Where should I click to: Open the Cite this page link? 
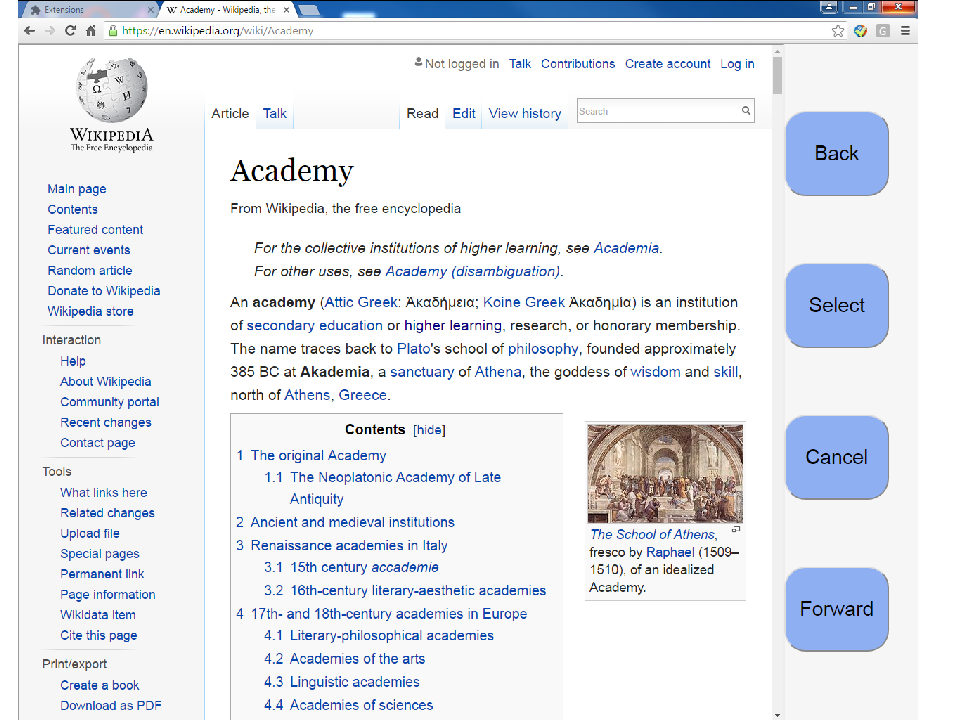click(x=99, y=636)
